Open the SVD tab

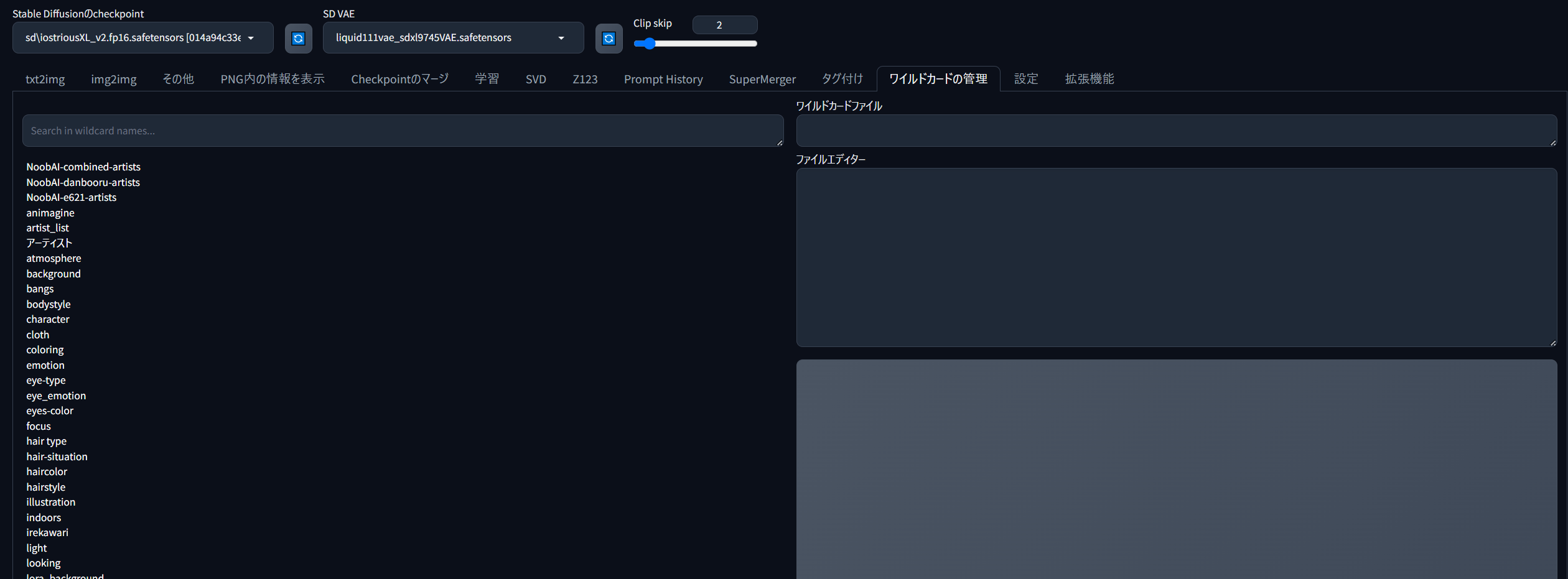point(536,79)
